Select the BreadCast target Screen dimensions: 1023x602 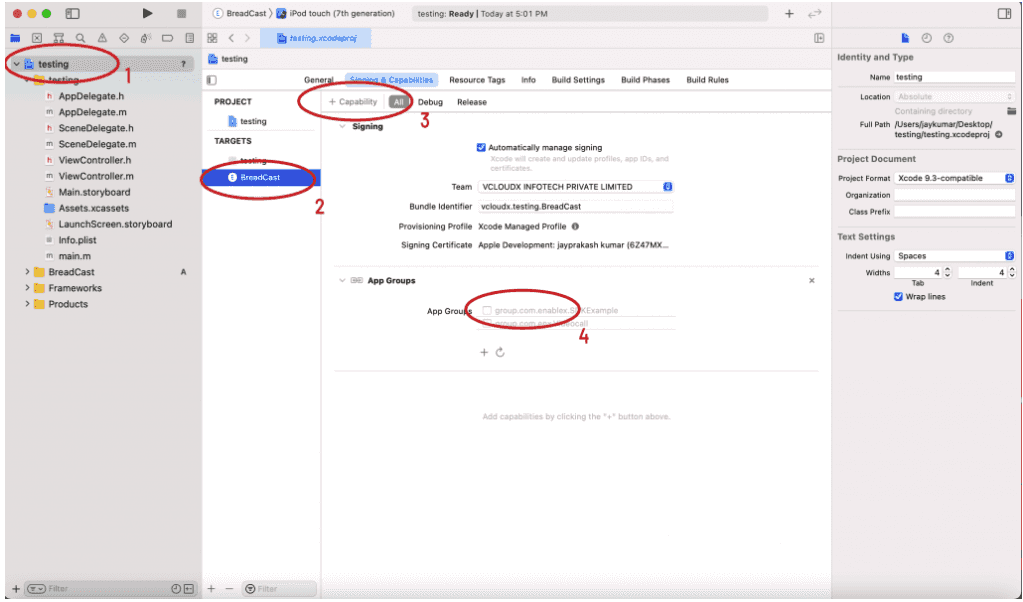(x=262, y=177)
